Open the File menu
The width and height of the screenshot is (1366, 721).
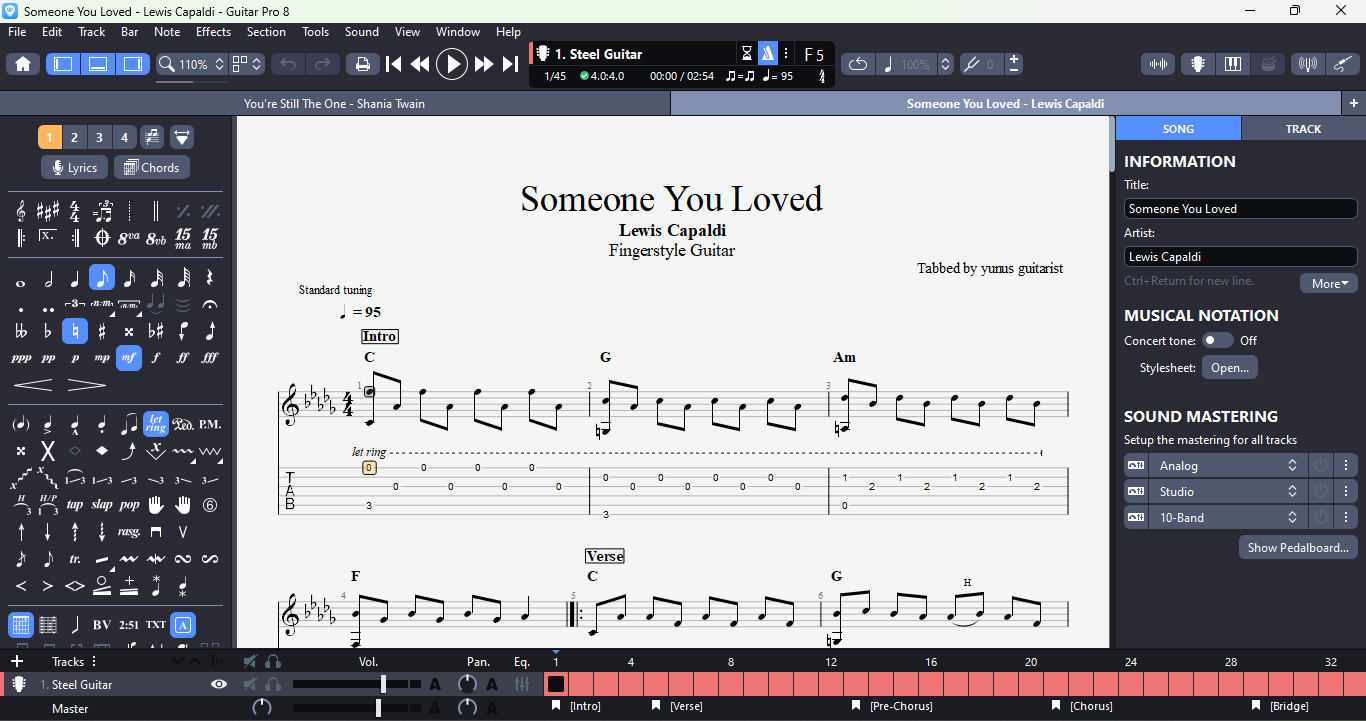(x=18, y=32)
